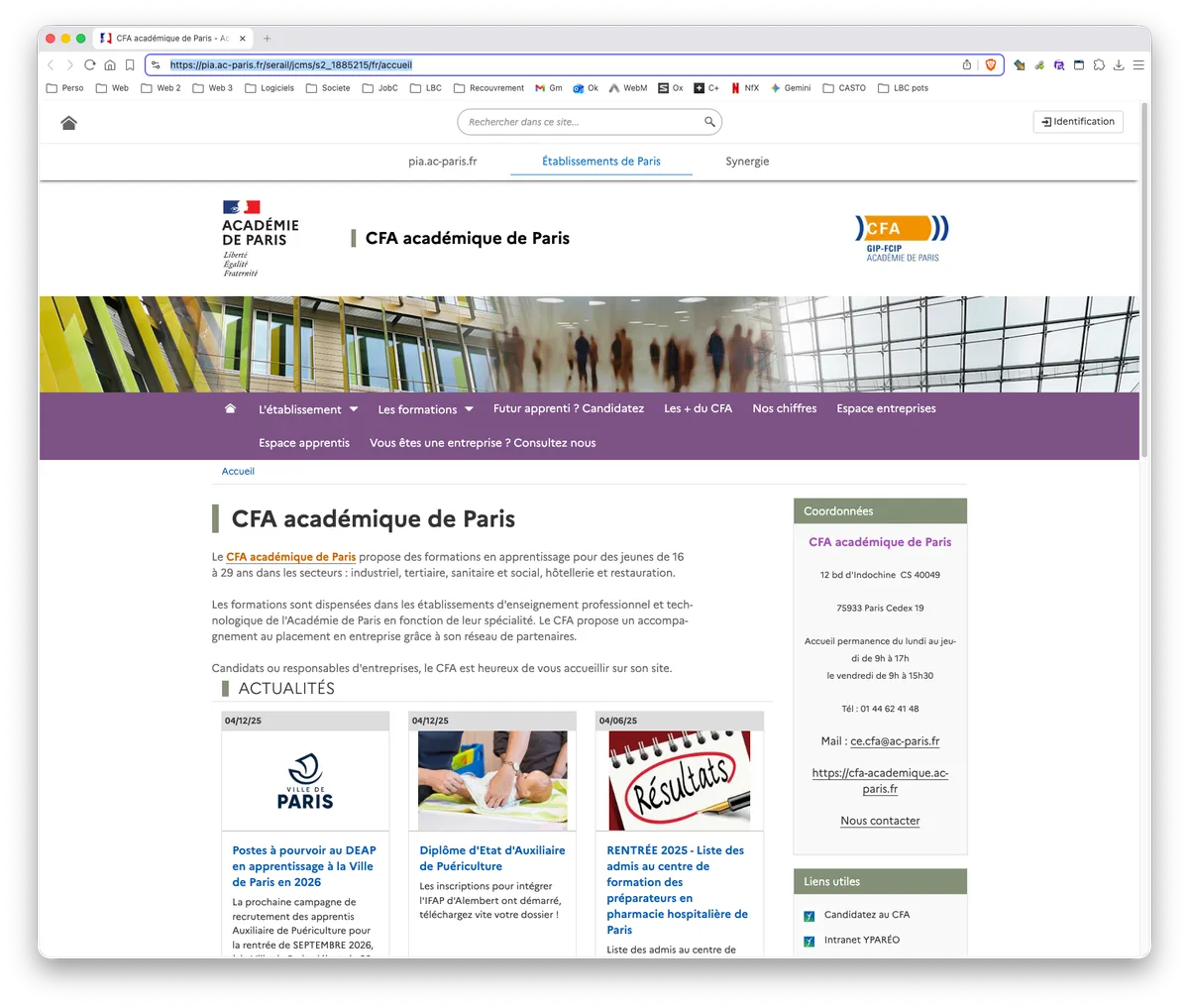Open the downloads icon in browser toolbar
The width and height of the screenshot is (1189, 1008).
1119,64
